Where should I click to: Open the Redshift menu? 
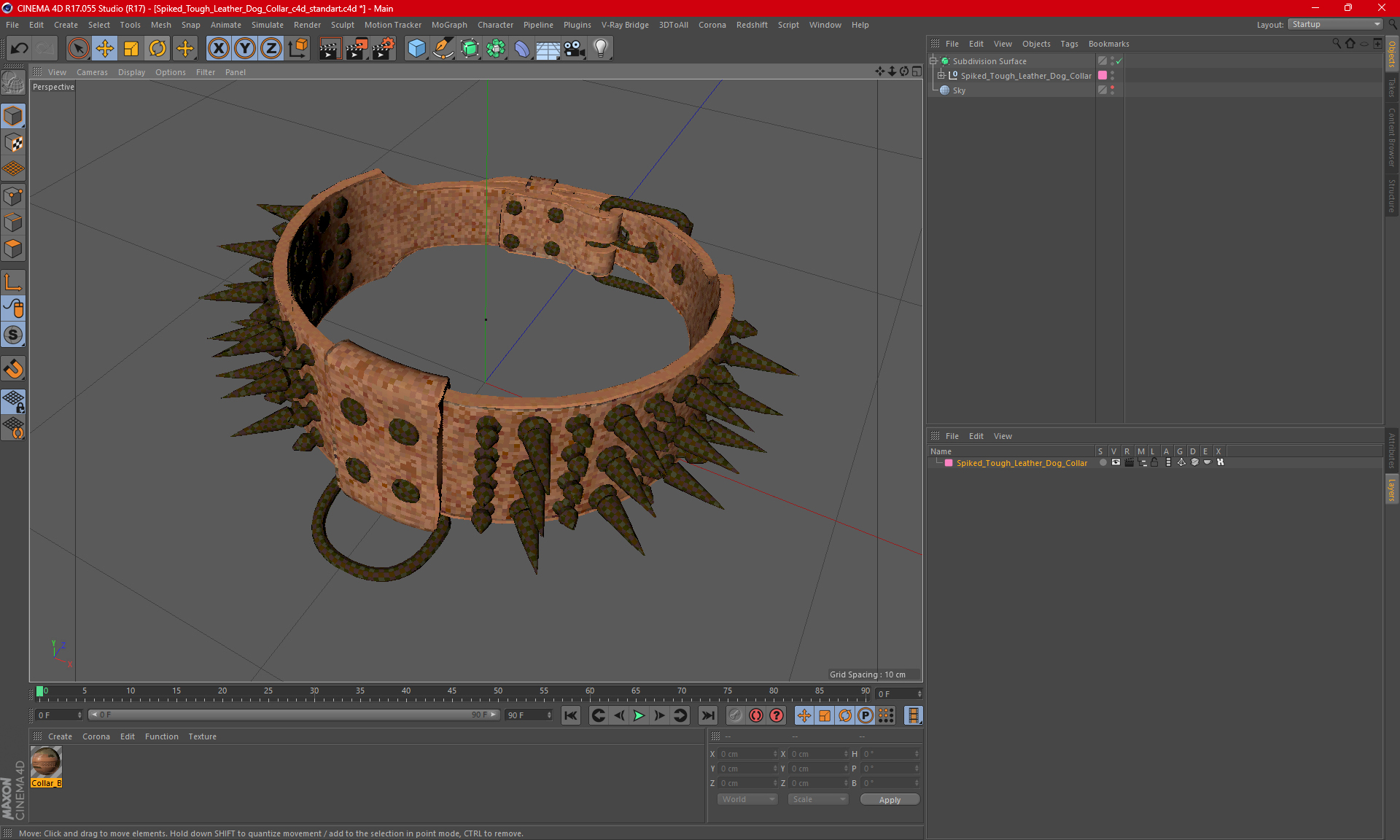(752, 25)
